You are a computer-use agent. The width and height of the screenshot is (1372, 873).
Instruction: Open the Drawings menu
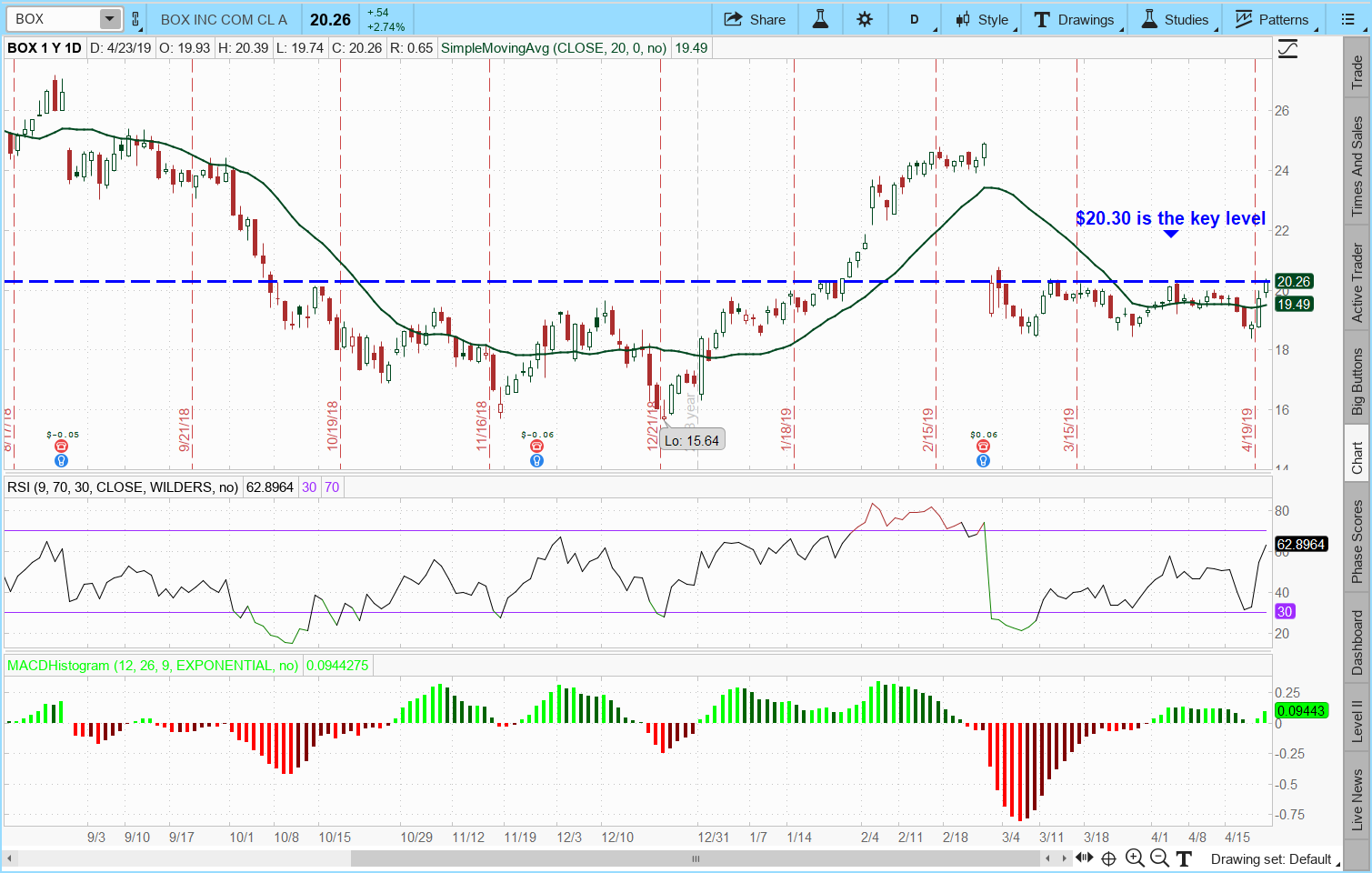(1075, 19)
